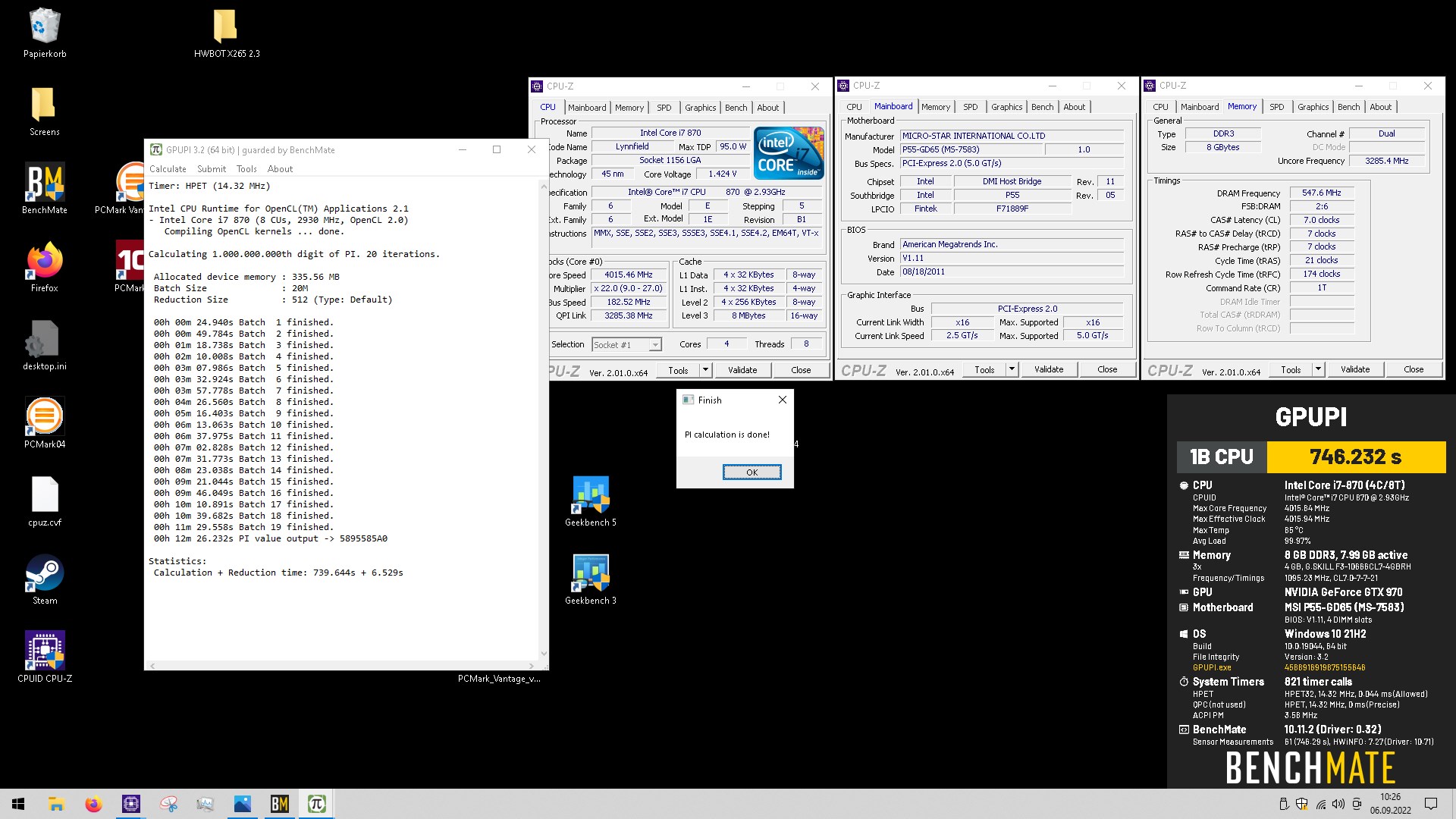
Task: Click the P55-GD65 (MS-7583) model field
Action: coord(971,150)
